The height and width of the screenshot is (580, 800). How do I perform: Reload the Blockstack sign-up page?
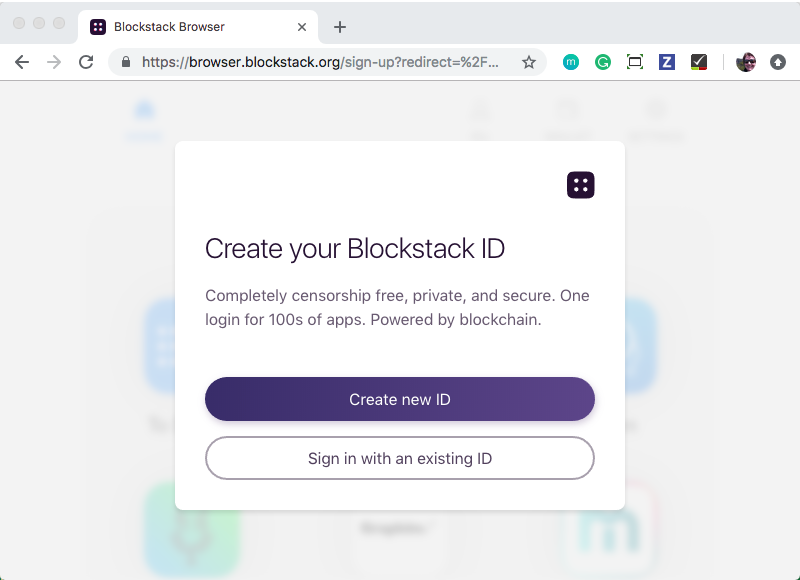(x=86, y=62)
